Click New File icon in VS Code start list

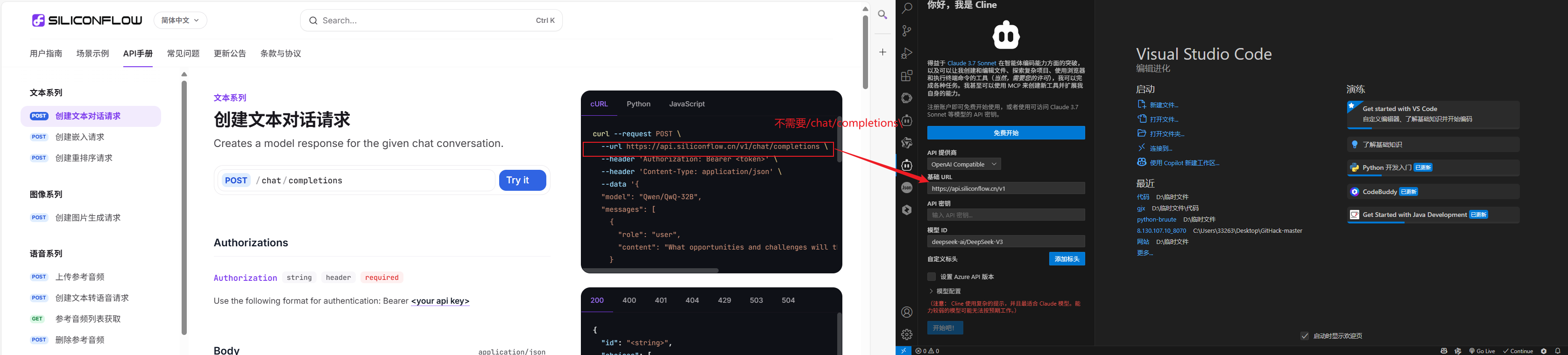1142,104
